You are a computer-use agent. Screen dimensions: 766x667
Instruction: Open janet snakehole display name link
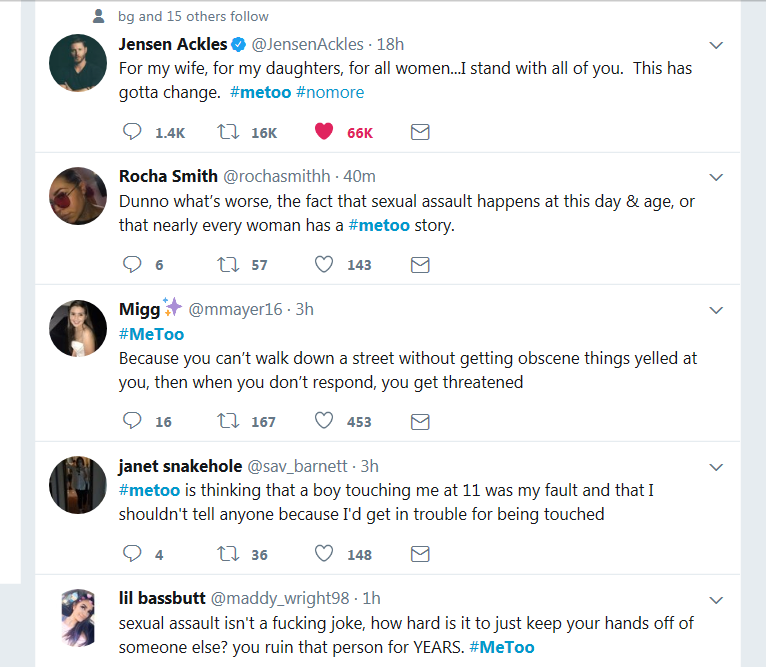[x=180, y=466]
